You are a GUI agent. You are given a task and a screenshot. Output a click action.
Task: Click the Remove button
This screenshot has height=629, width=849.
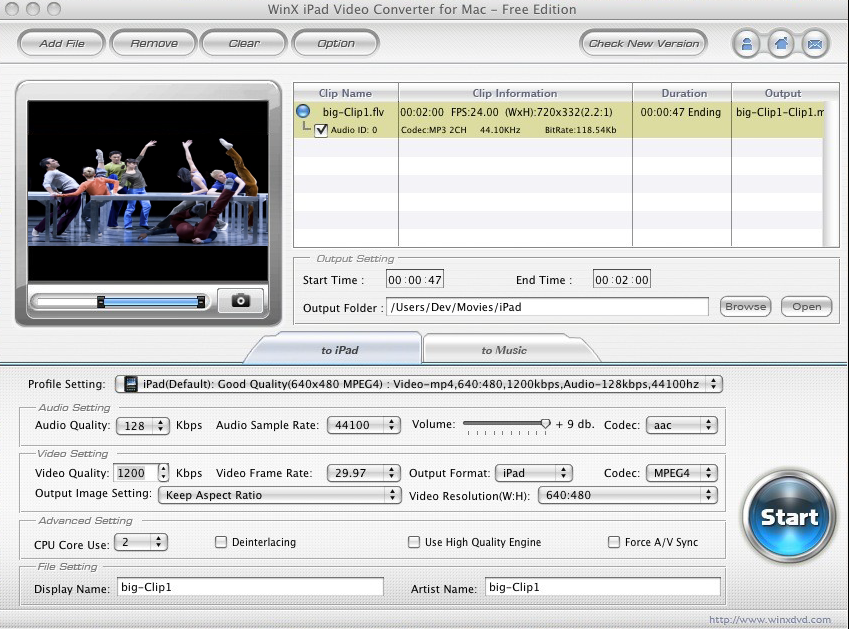click(154, 43)
